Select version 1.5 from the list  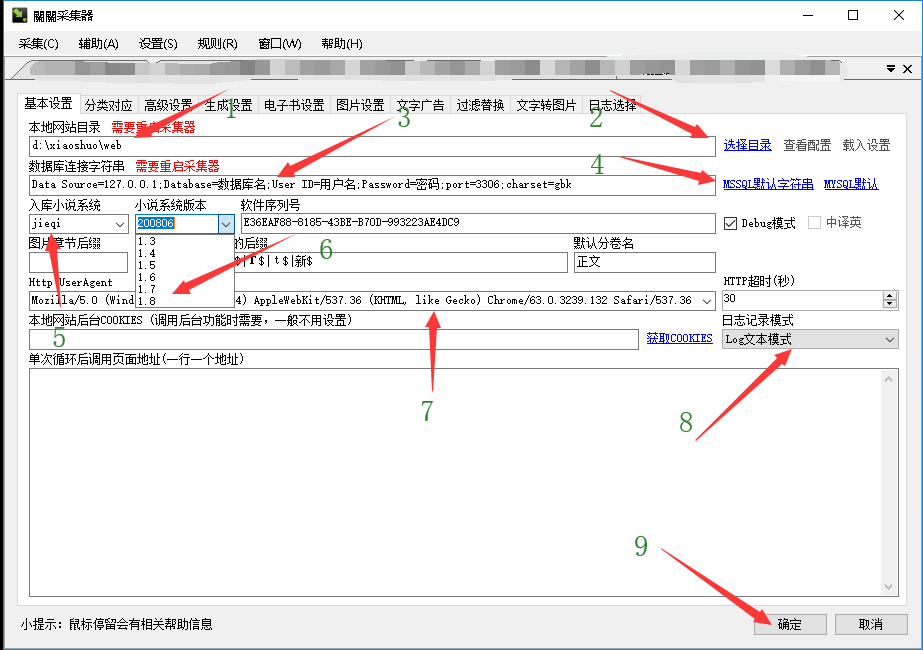coord(147,265)
